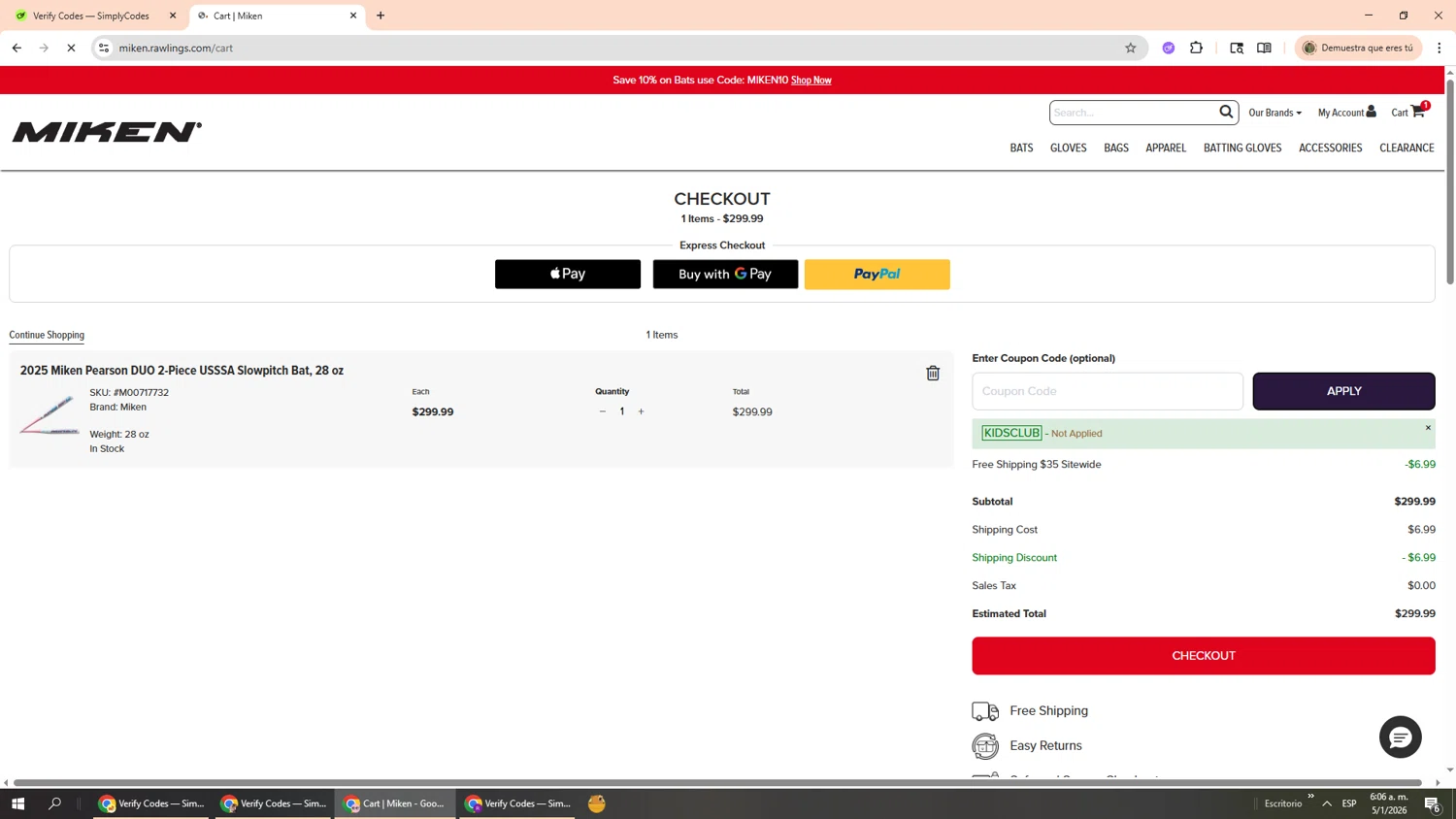The image size is (1456, 819).
Task: Click the Free Shipping $35 Sitewide text
Action: 1037,465
